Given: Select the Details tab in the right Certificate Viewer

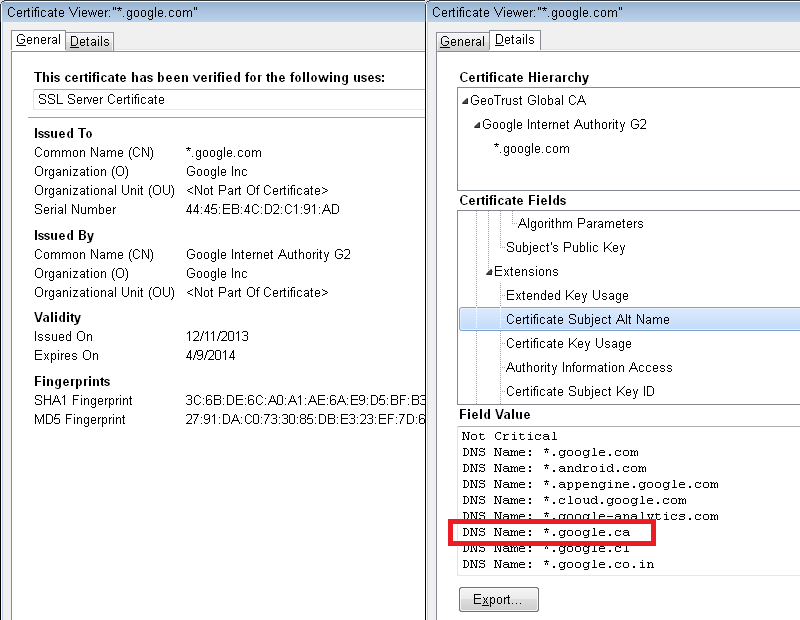Looking at the screenshot, I should pos(515,40).
